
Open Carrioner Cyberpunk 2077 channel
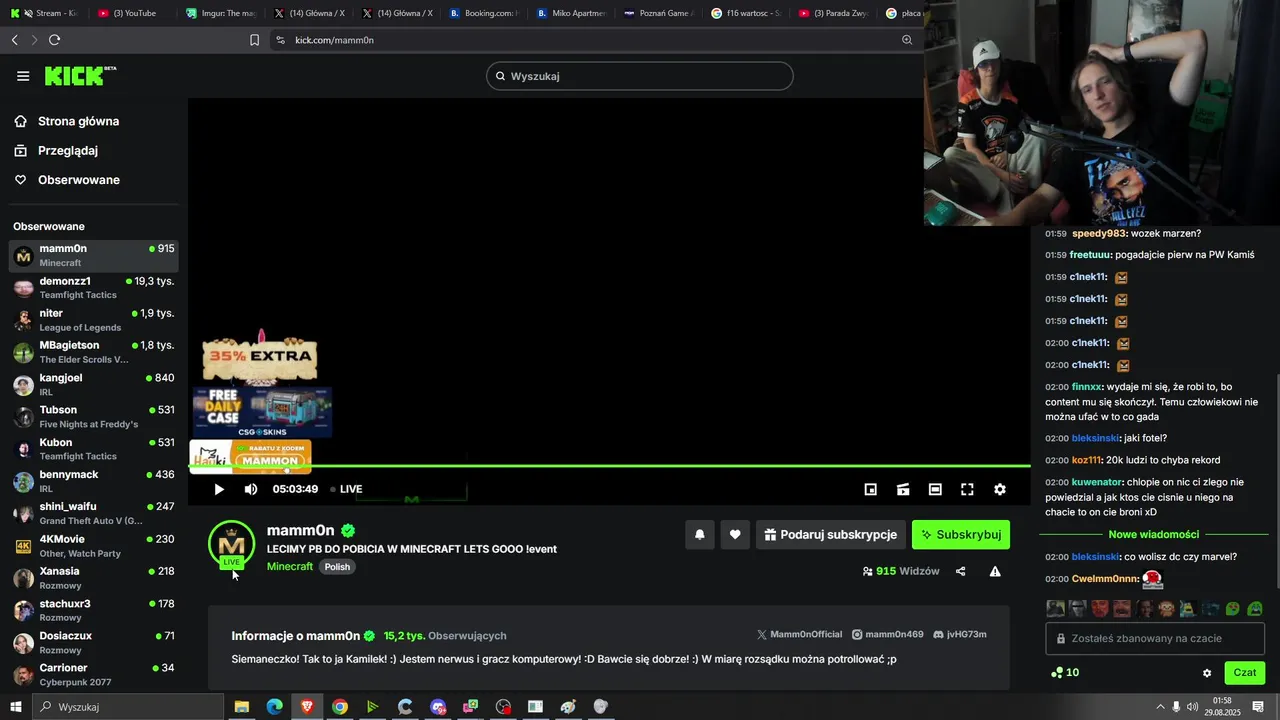[94, 674]
